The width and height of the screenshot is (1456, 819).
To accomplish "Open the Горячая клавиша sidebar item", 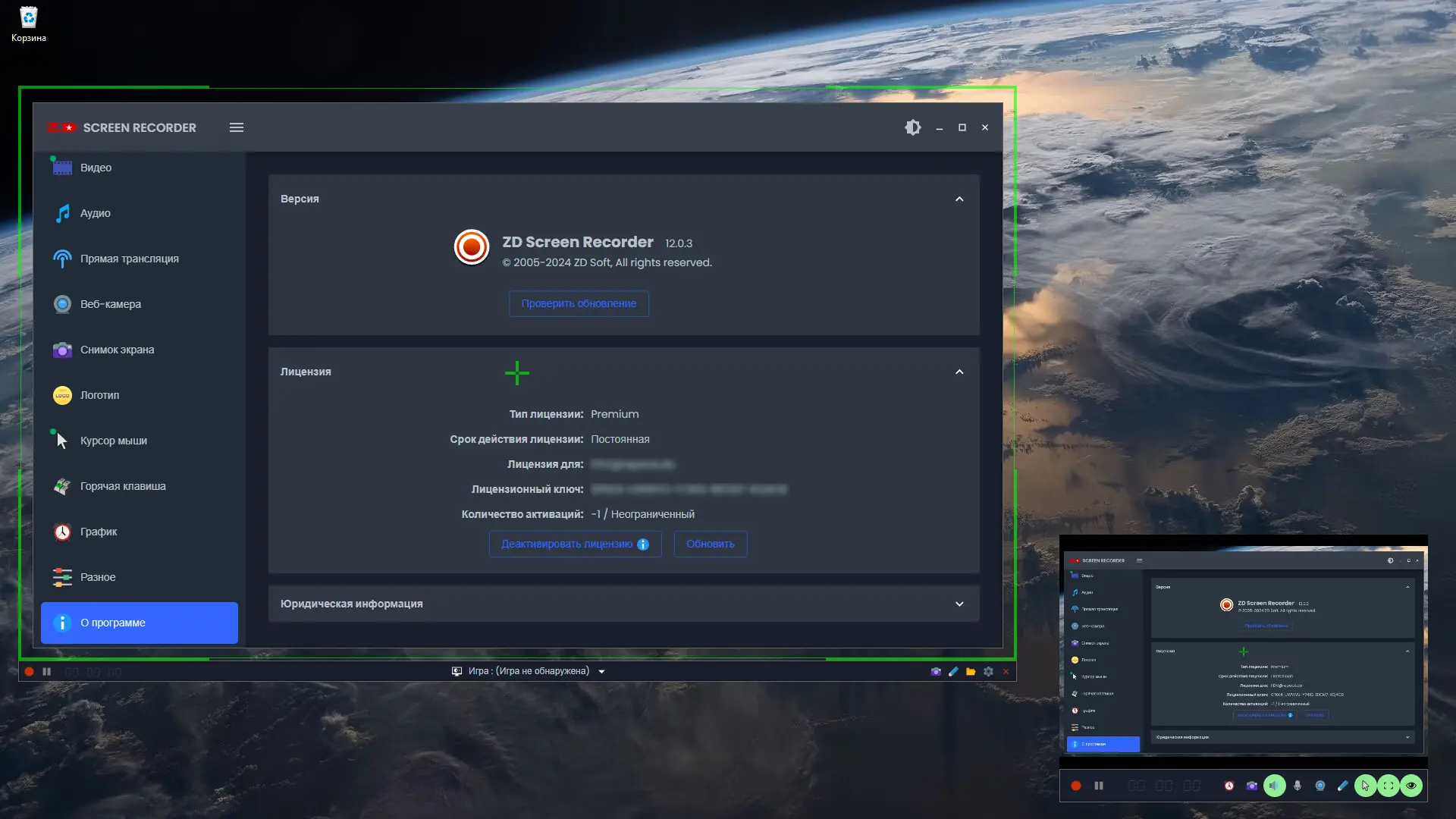I will pos(123,486).
